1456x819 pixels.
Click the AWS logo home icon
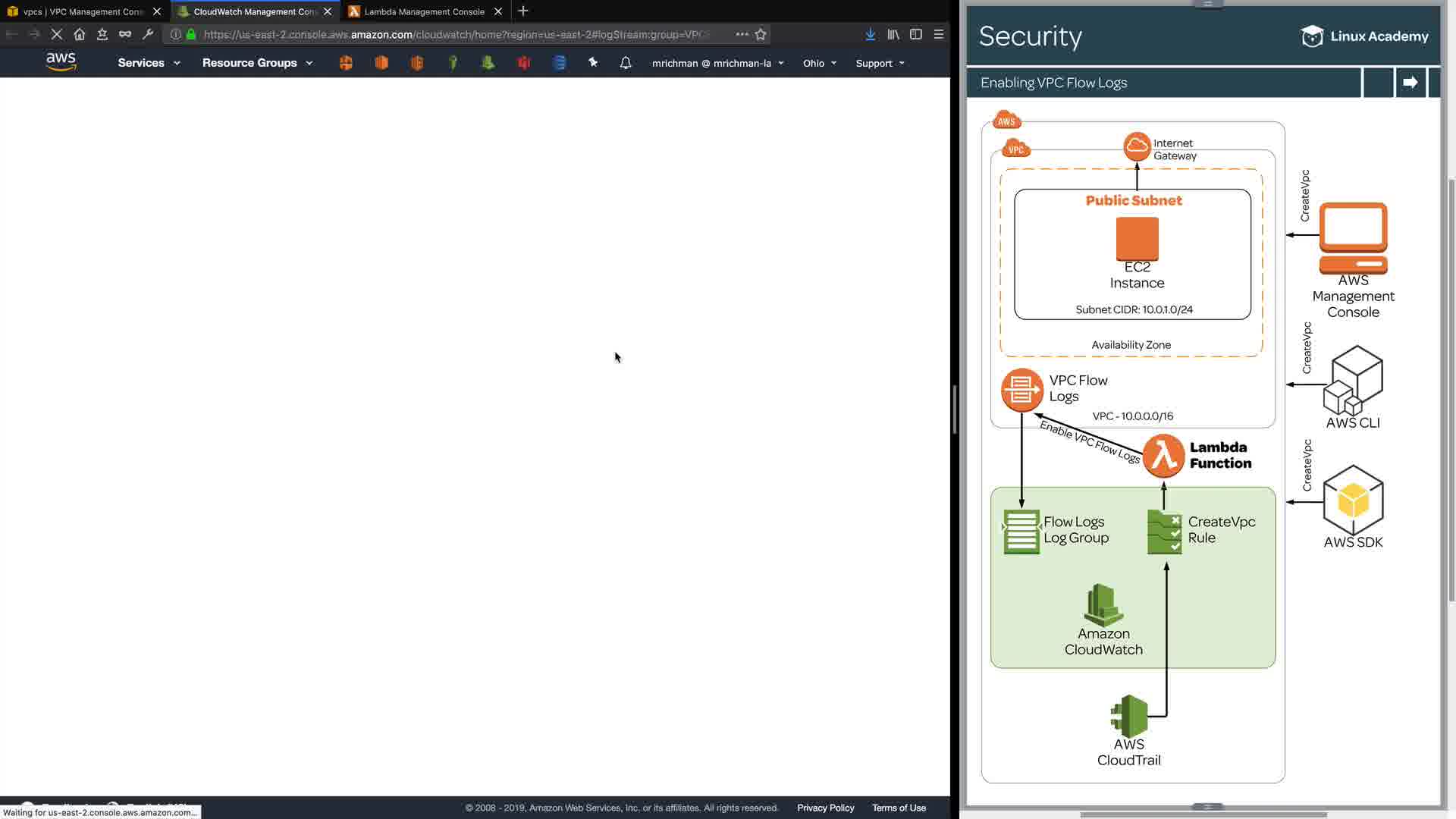(61, 62)
